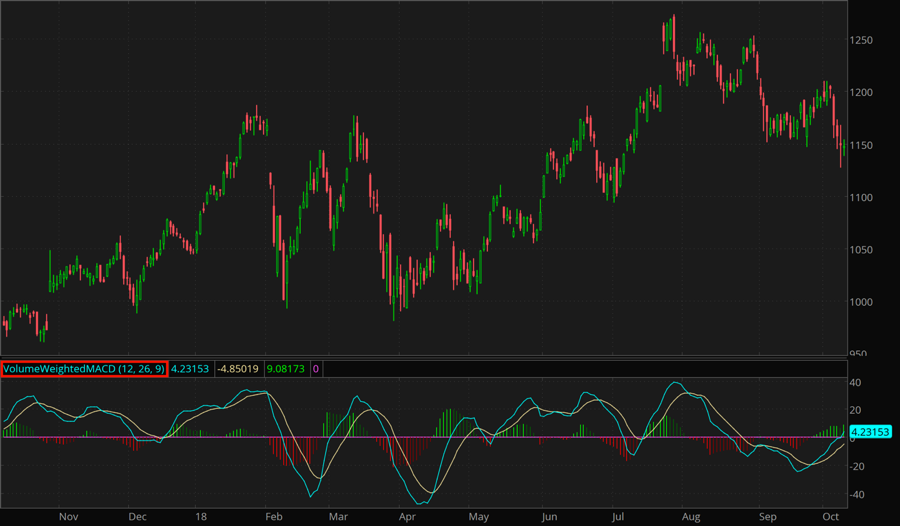This screenshot has height=526, width=900.
Task: Select the cyan 4.23153 value in study header
Action: (x=189, y=369)
